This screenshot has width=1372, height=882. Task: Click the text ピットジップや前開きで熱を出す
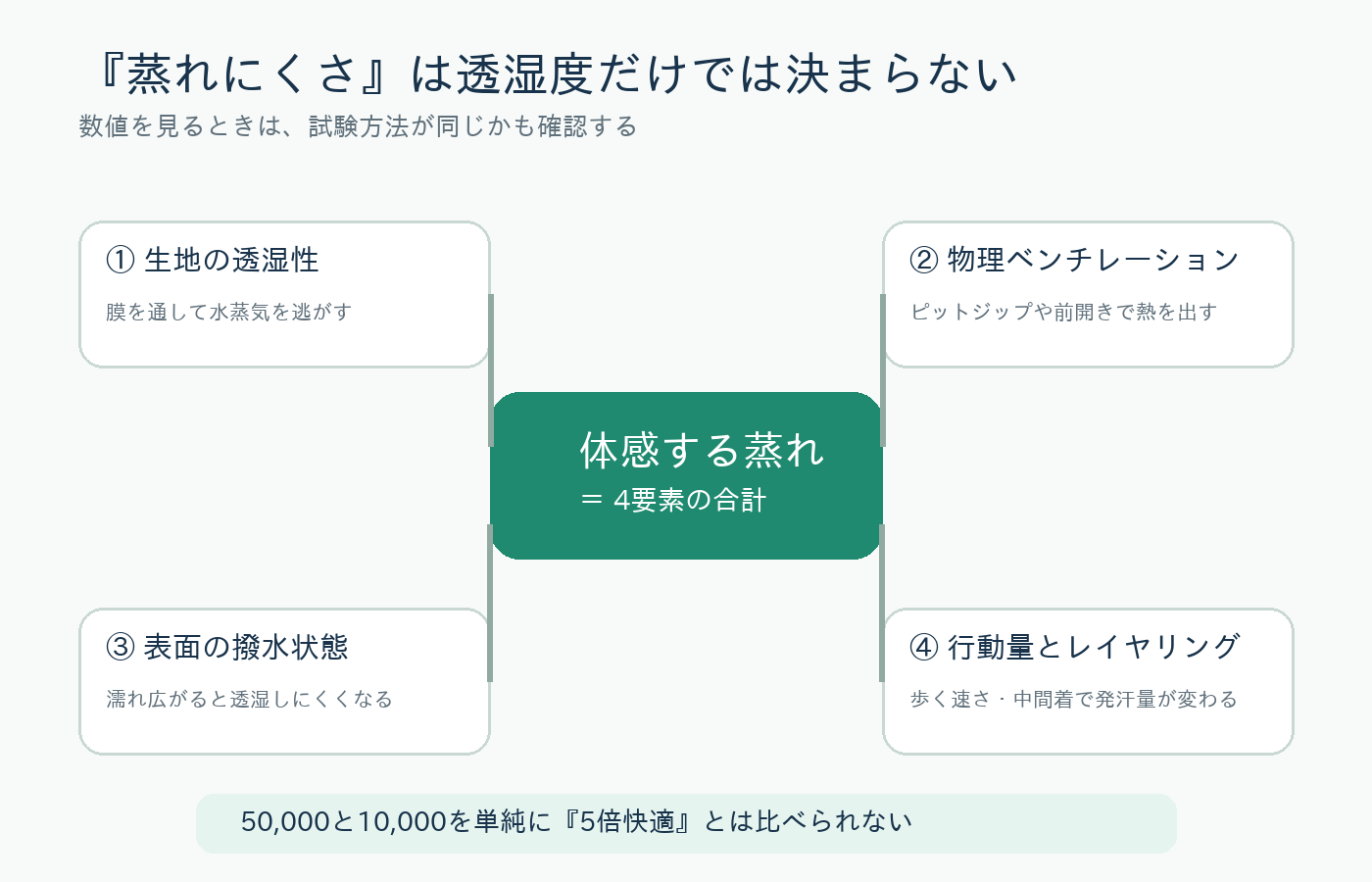point(1063,312)
